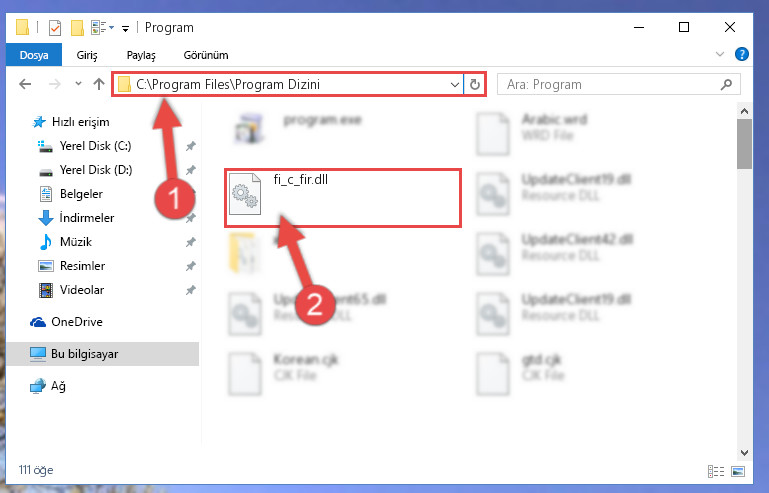This screenshot has height=493, width=769.
Task: Open Yerel Disk (C:) in sidebar
Action: (x=95, y=146)
